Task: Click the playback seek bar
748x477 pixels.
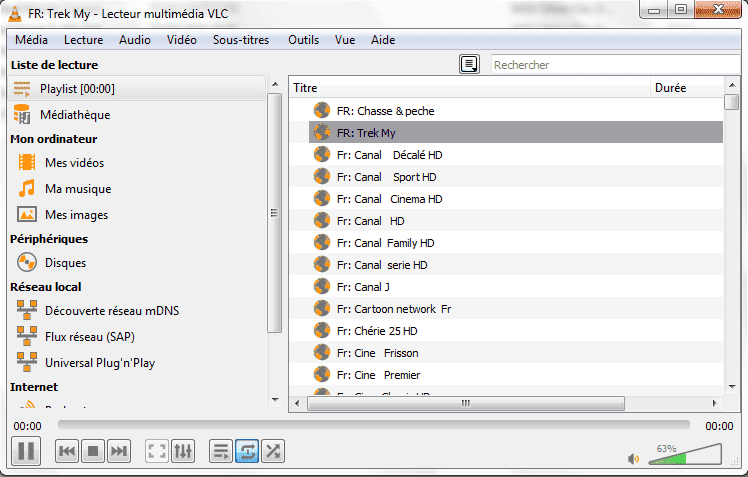Action: (374, 425)
